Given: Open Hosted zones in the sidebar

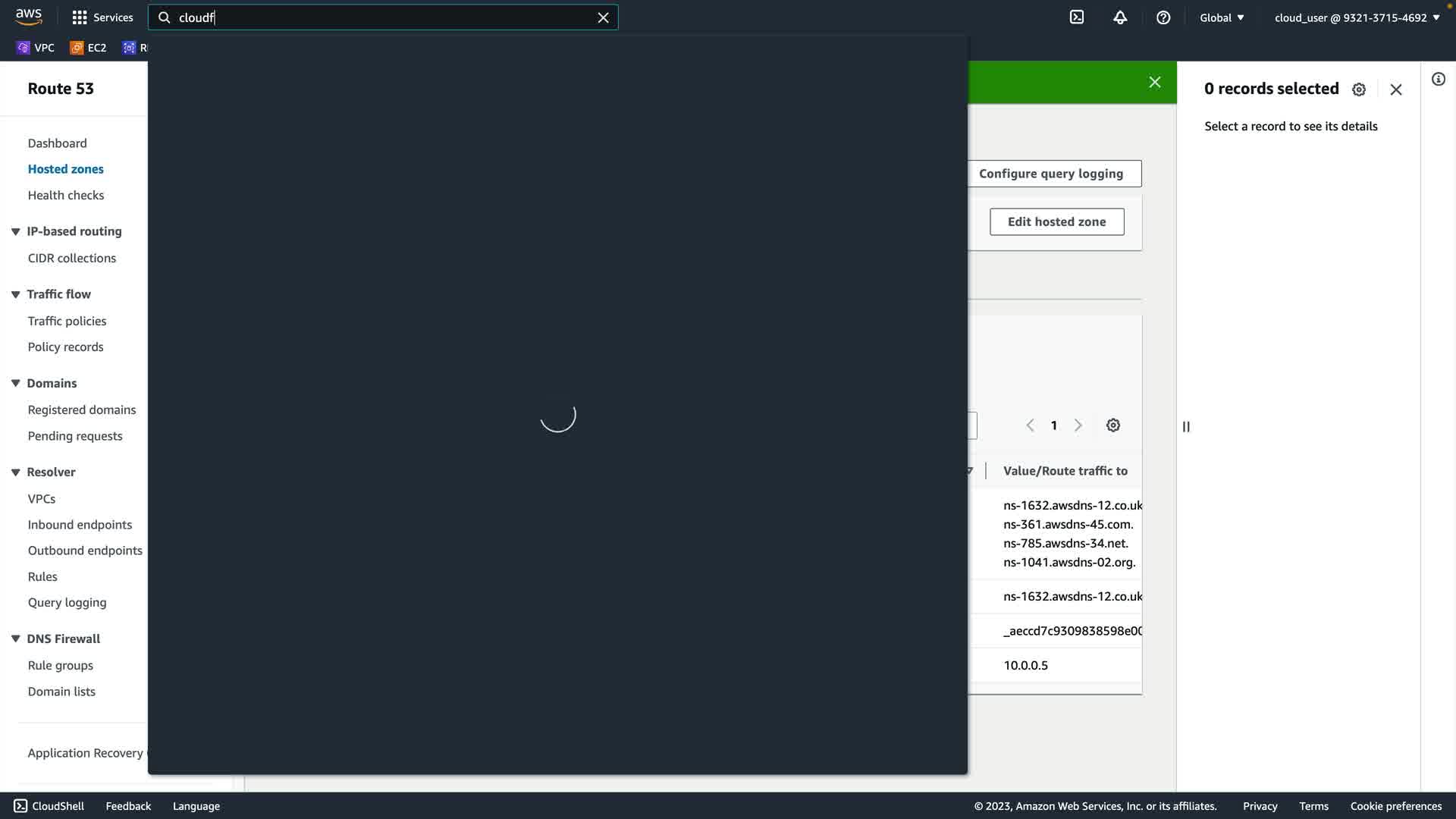Looking at the screenshot, I should 65,169.
